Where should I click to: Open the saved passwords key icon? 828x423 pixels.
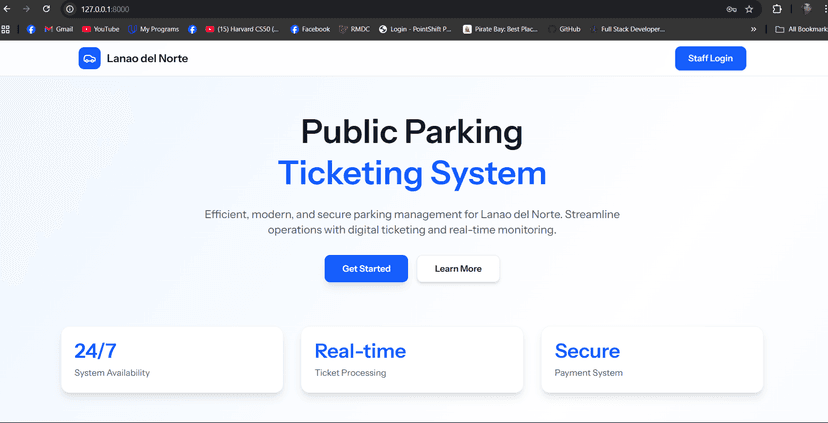click(731, 9)
